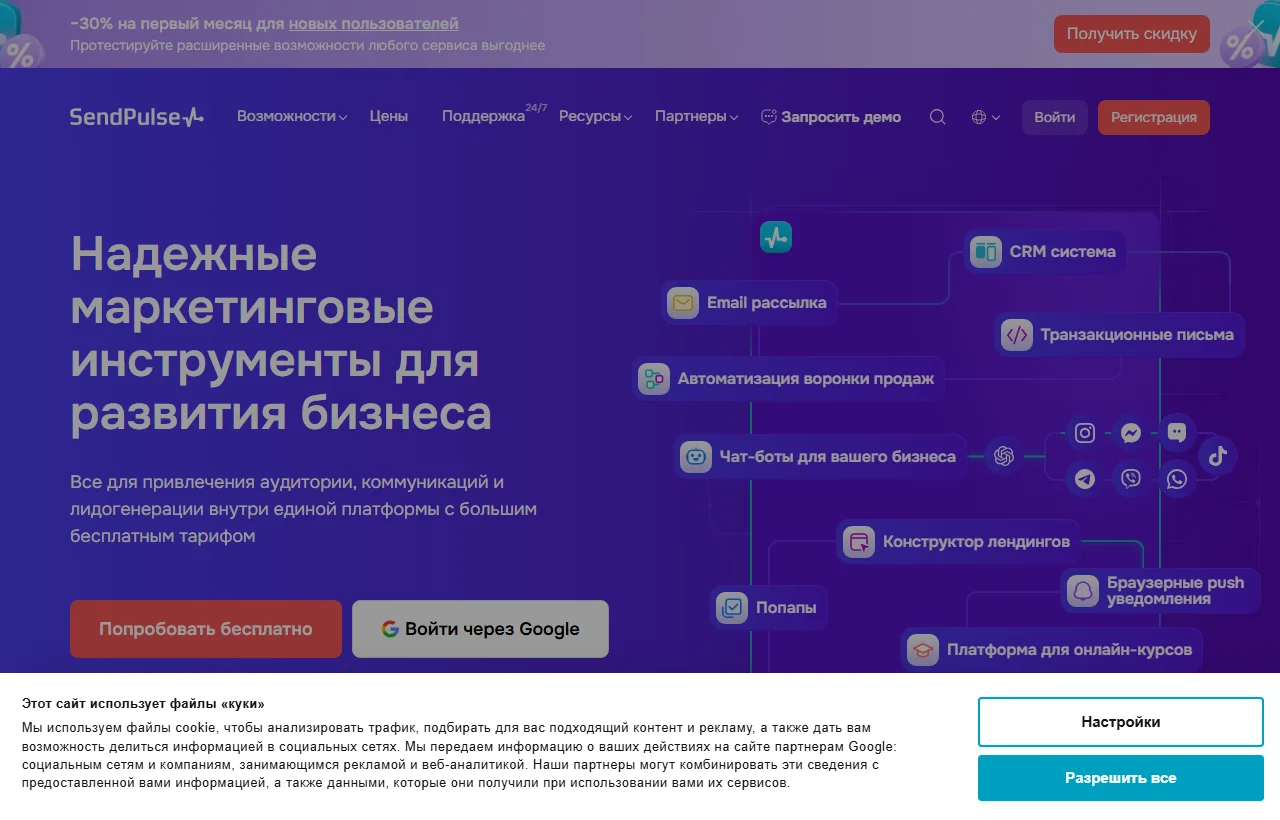
Task: Expand the Партнеры dropdown
Action: pyautogui.click(x=696, y=116)
